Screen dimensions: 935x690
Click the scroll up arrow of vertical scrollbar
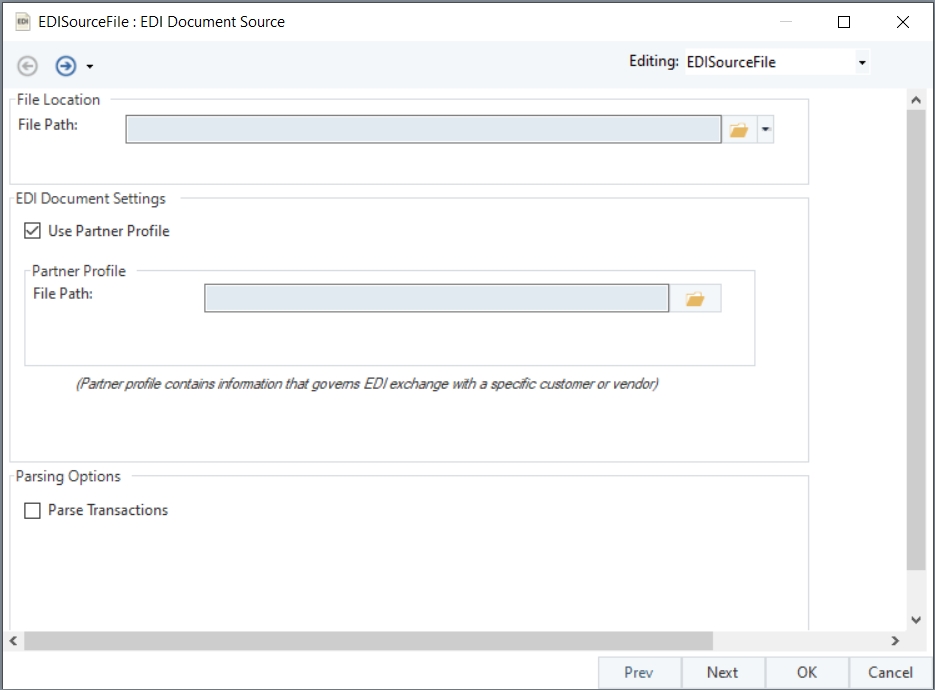click(916, 100)
